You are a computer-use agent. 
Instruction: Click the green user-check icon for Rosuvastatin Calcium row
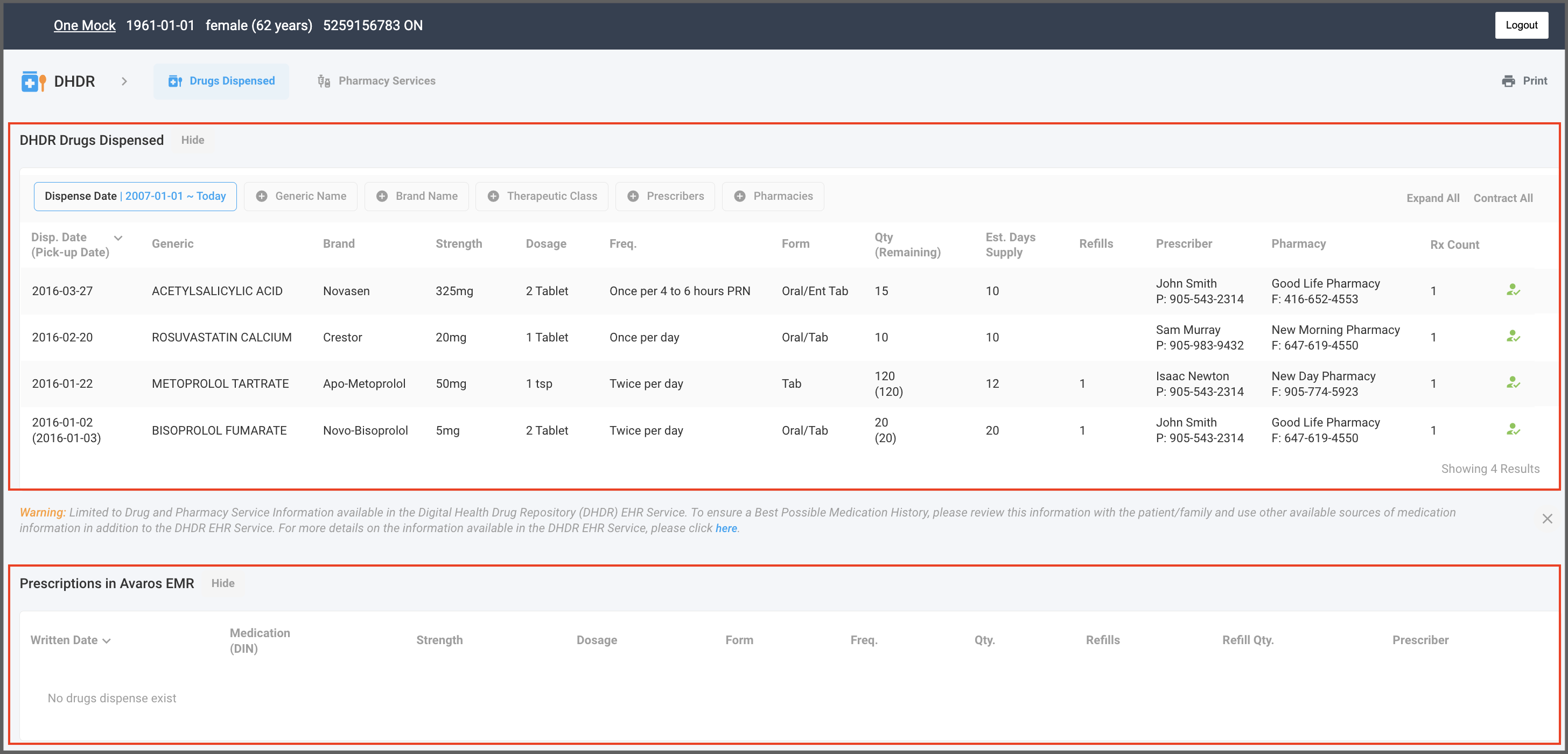(x=1513, y=336)
